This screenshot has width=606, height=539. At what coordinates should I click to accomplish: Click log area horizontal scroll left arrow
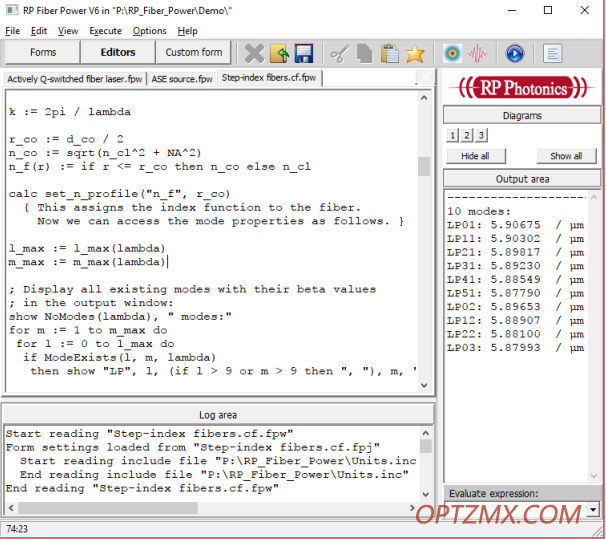click(11, 508)
